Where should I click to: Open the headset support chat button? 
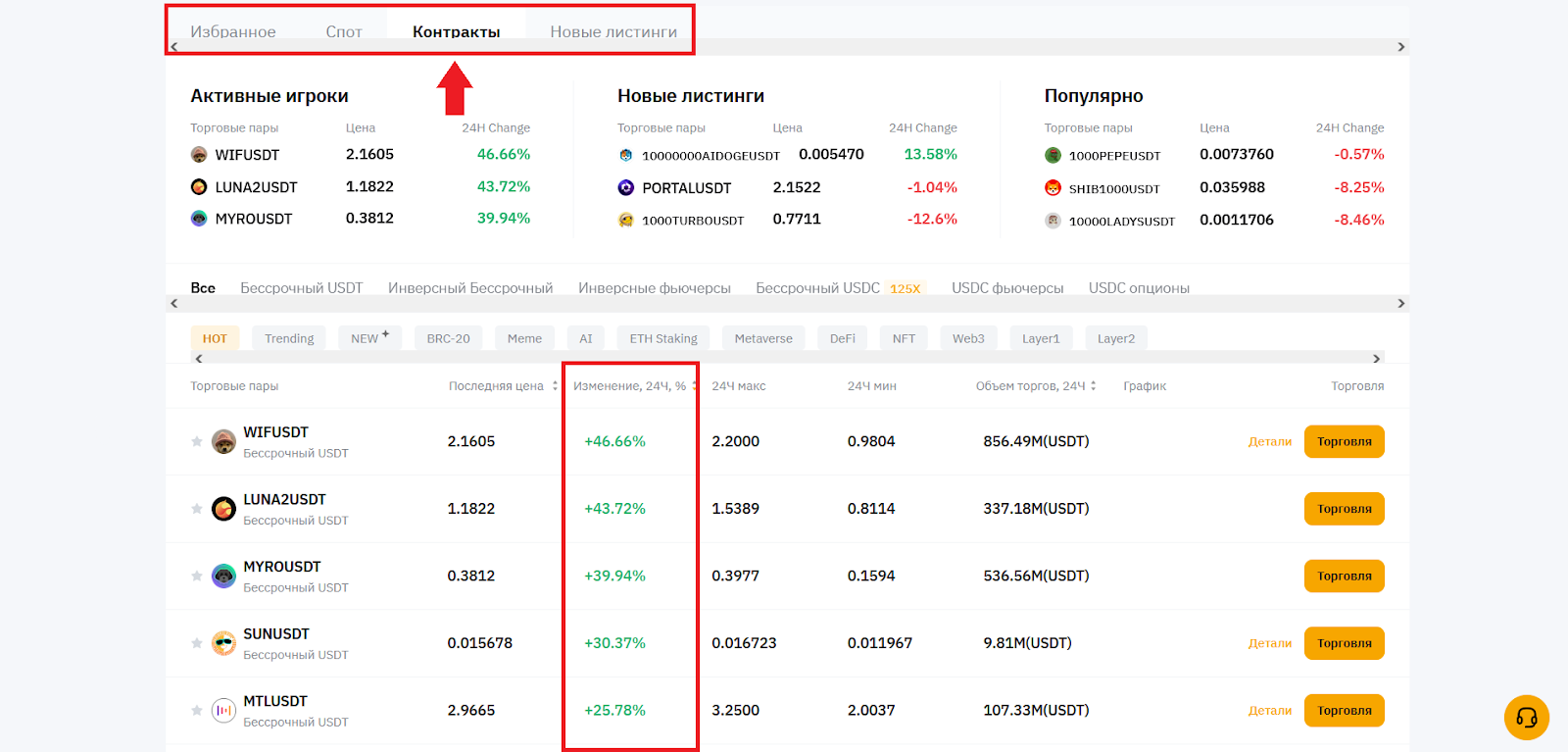click(1526, 718)
